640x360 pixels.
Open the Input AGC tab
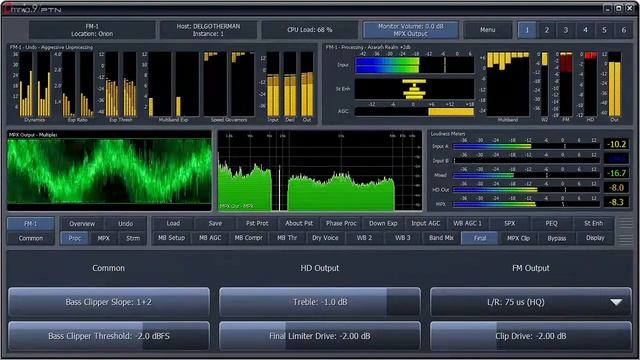point(426,223)
